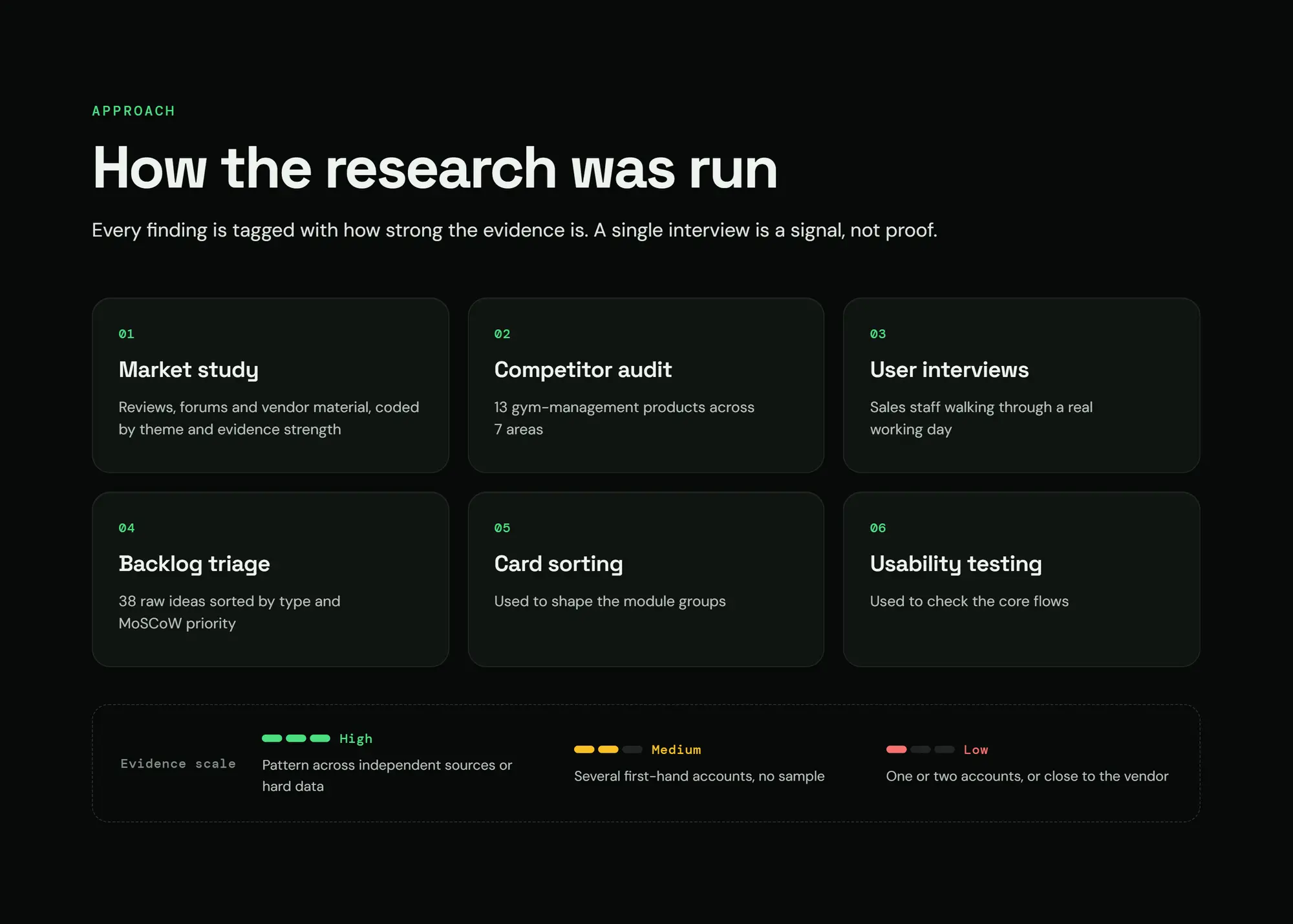Click the 38 raw ideas sorted description

pyautogui.click(x=229, y=612)
